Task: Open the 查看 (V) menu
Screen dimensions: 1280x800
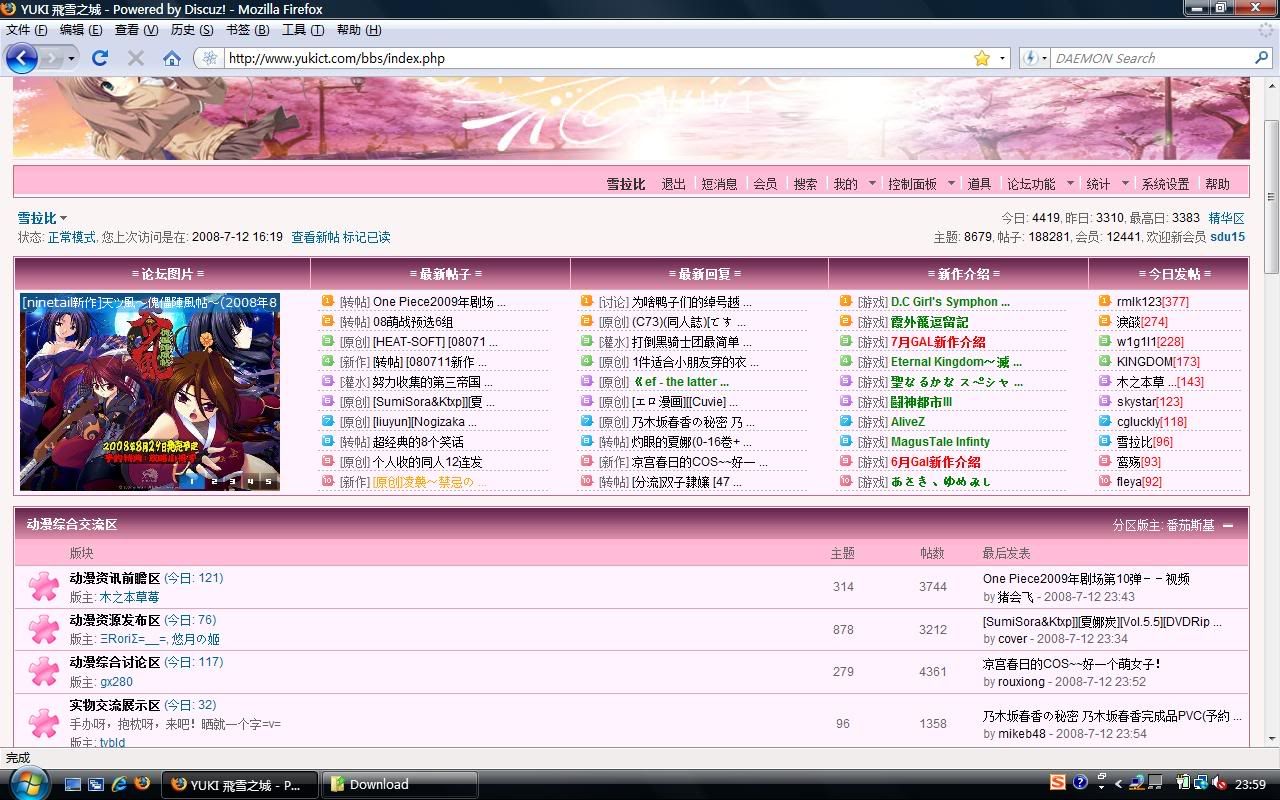Action: 137,30
